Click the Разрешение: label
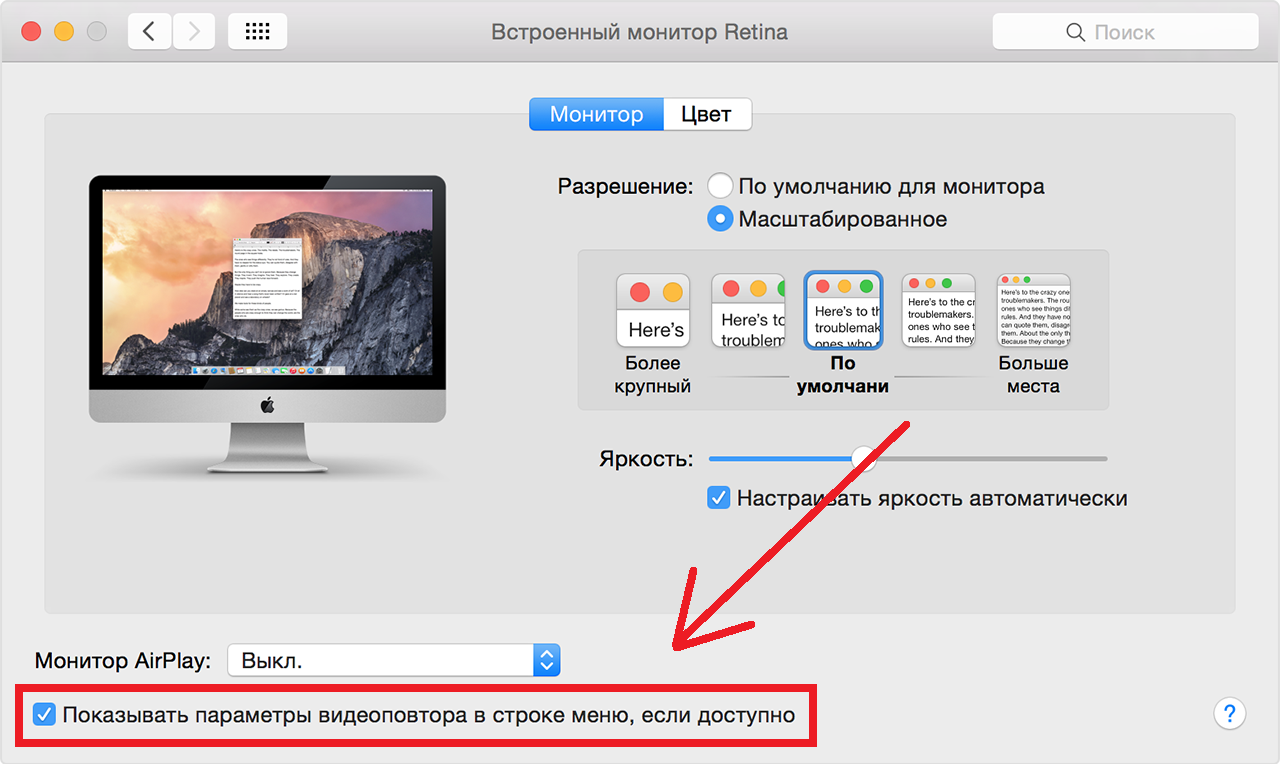The height and width of the screenshot is (764, 1280). click(x=625, y=187)
